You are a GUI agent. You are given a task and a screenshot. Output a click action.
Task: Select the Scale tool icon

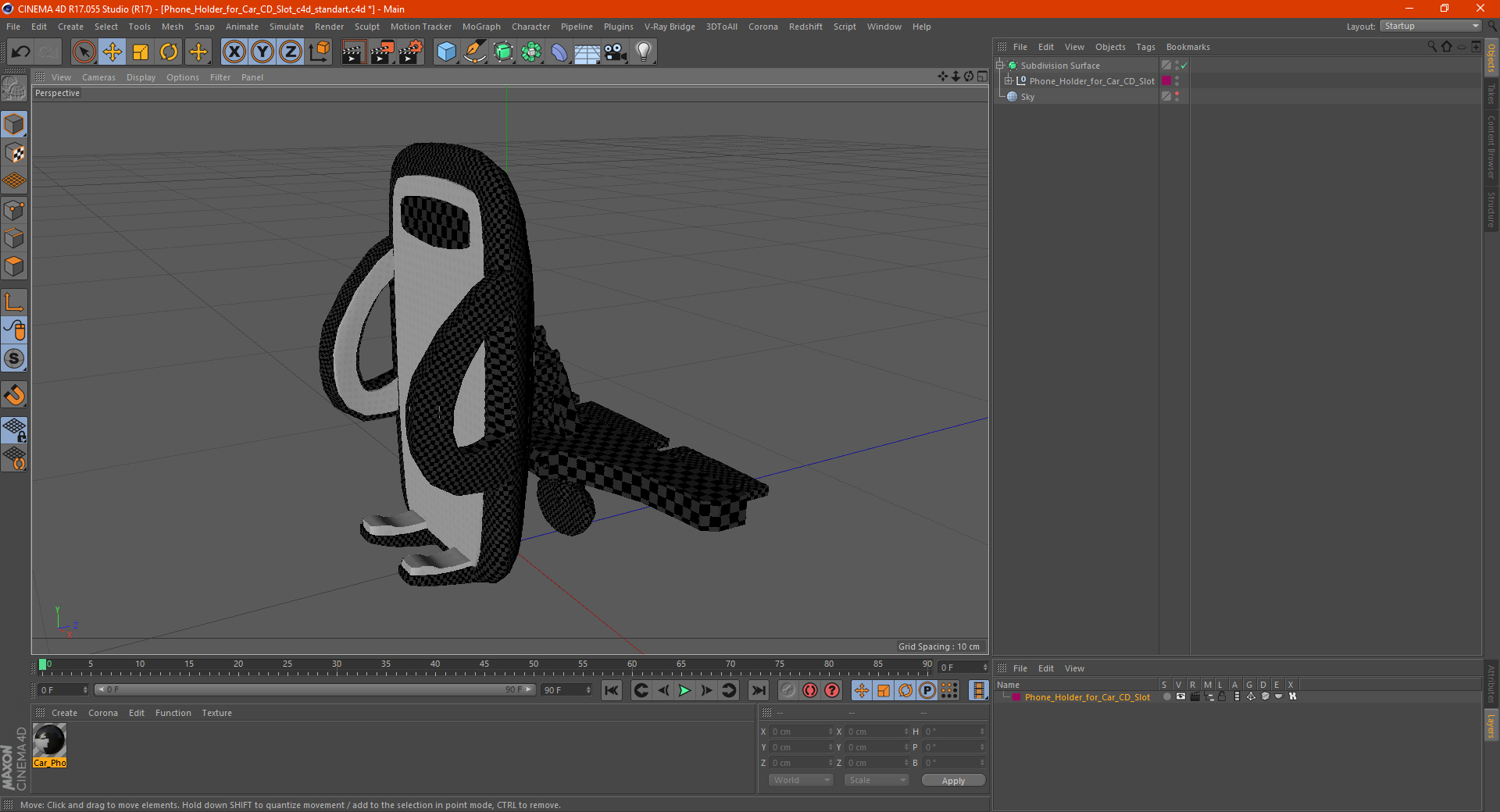141,52
